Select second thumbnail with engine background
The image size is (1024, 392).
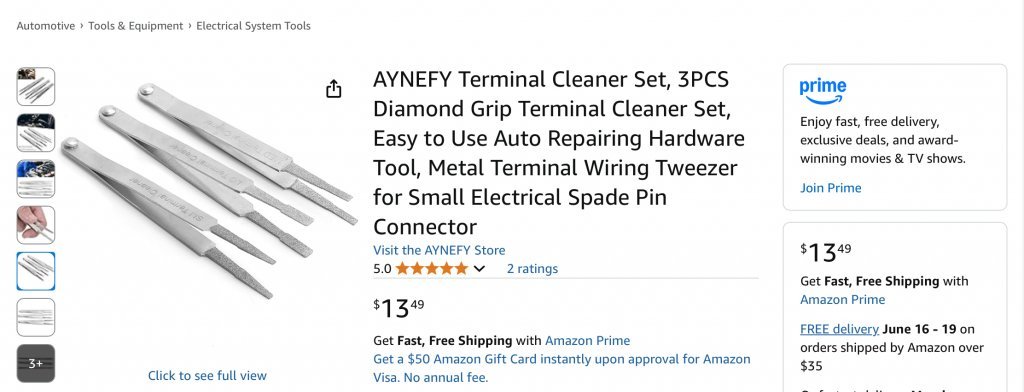click(36, 133)
